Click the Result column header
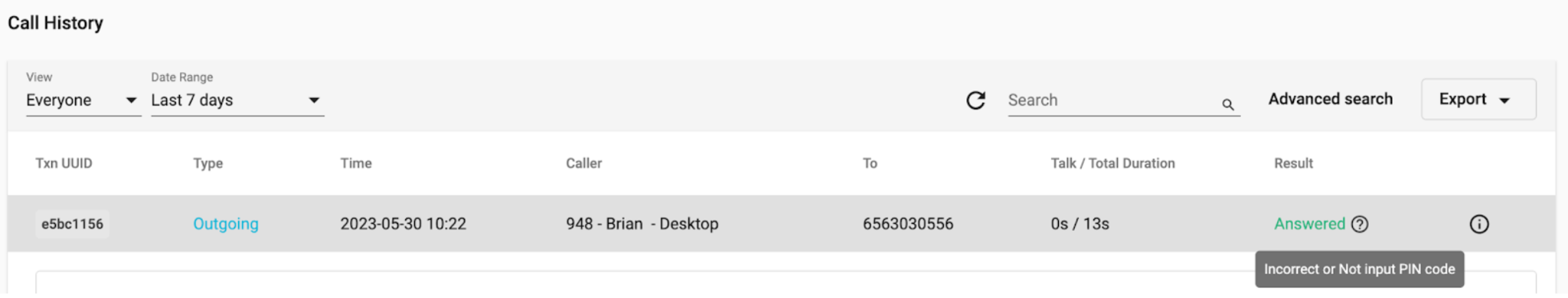Screen dimensions: 1568x298 [x=1293, y=163]
